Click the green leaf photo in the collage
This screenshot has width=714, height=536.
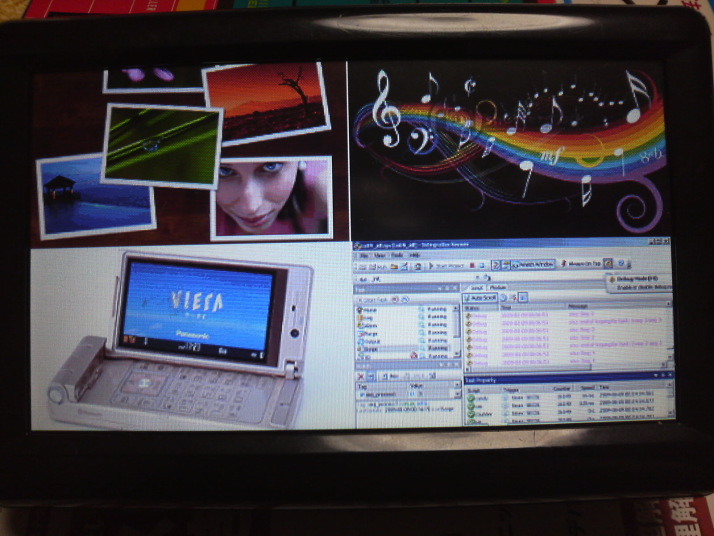(x=162, y=146)
